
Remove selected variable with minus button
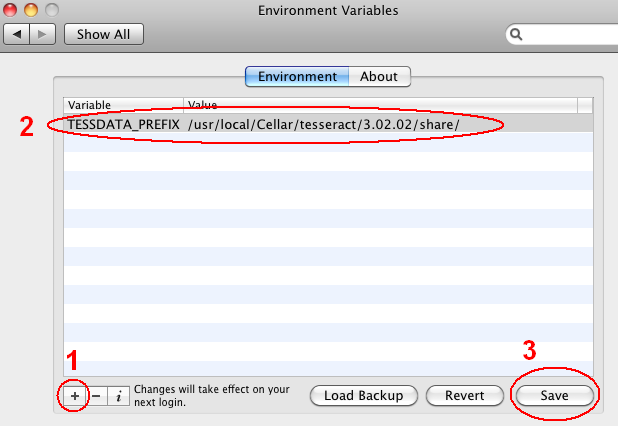[x=97, y=396]
